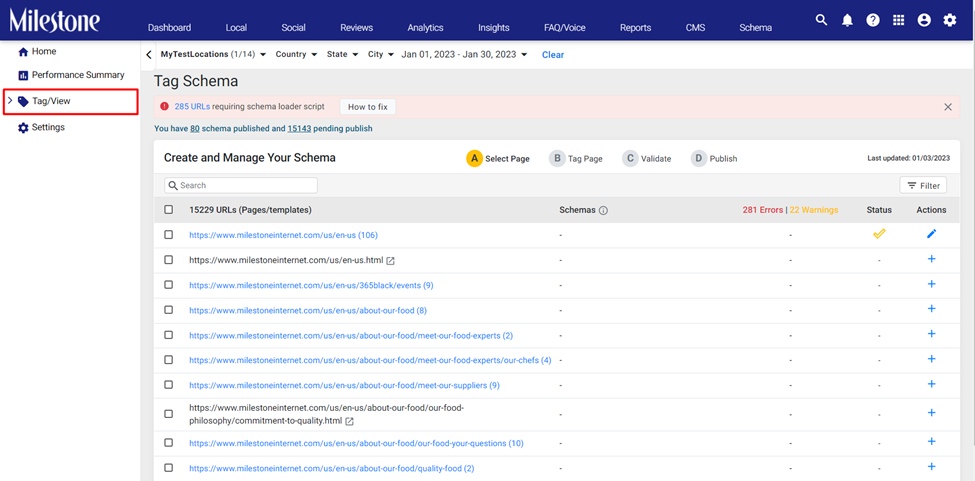Add schema for about-our-food (8) row
The image size is (975, 481).
tap(931, 309)
